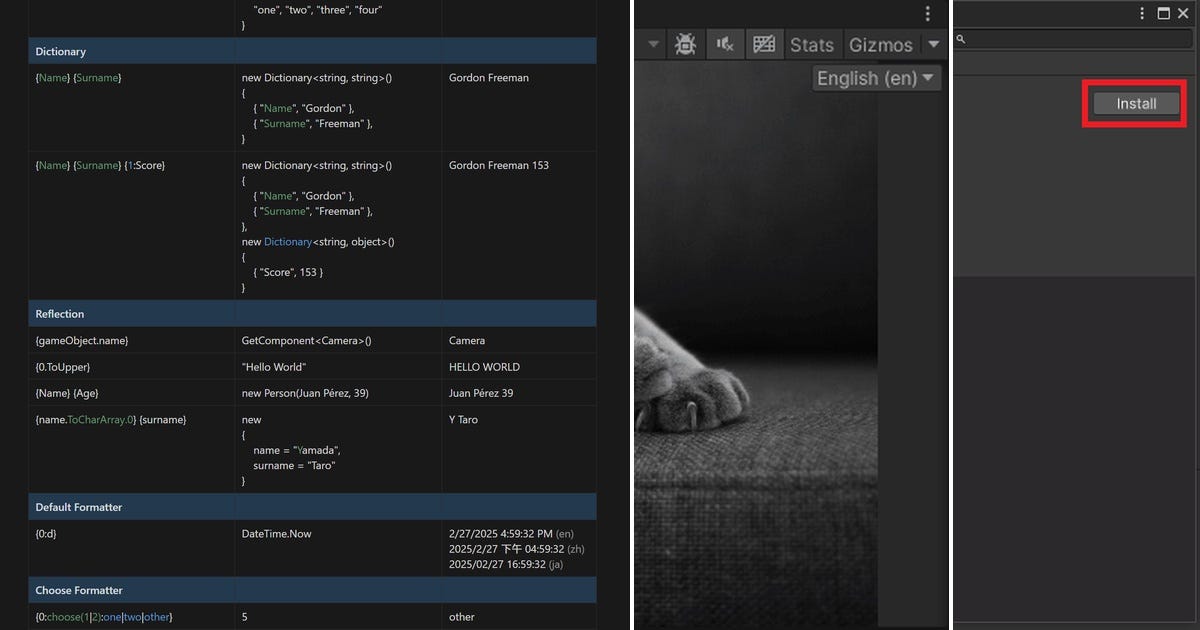Viewport: 1200px width, 630px height.
Task: Expand the Gizmos dropdown arrow
Action: pyautogui.click(x=933, y=44)
